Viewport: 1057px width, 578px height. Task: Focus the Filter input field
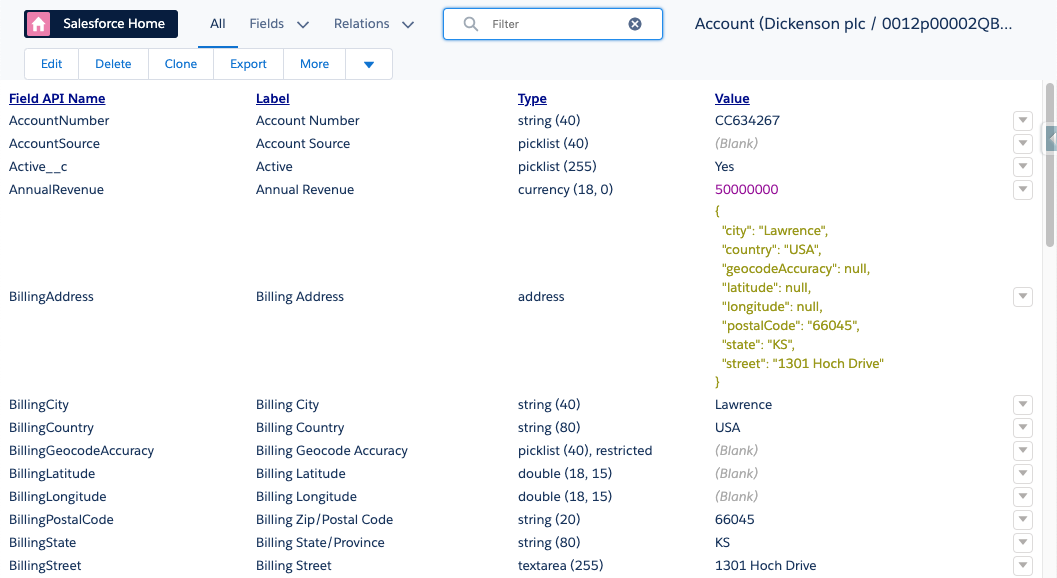(553, 24)
